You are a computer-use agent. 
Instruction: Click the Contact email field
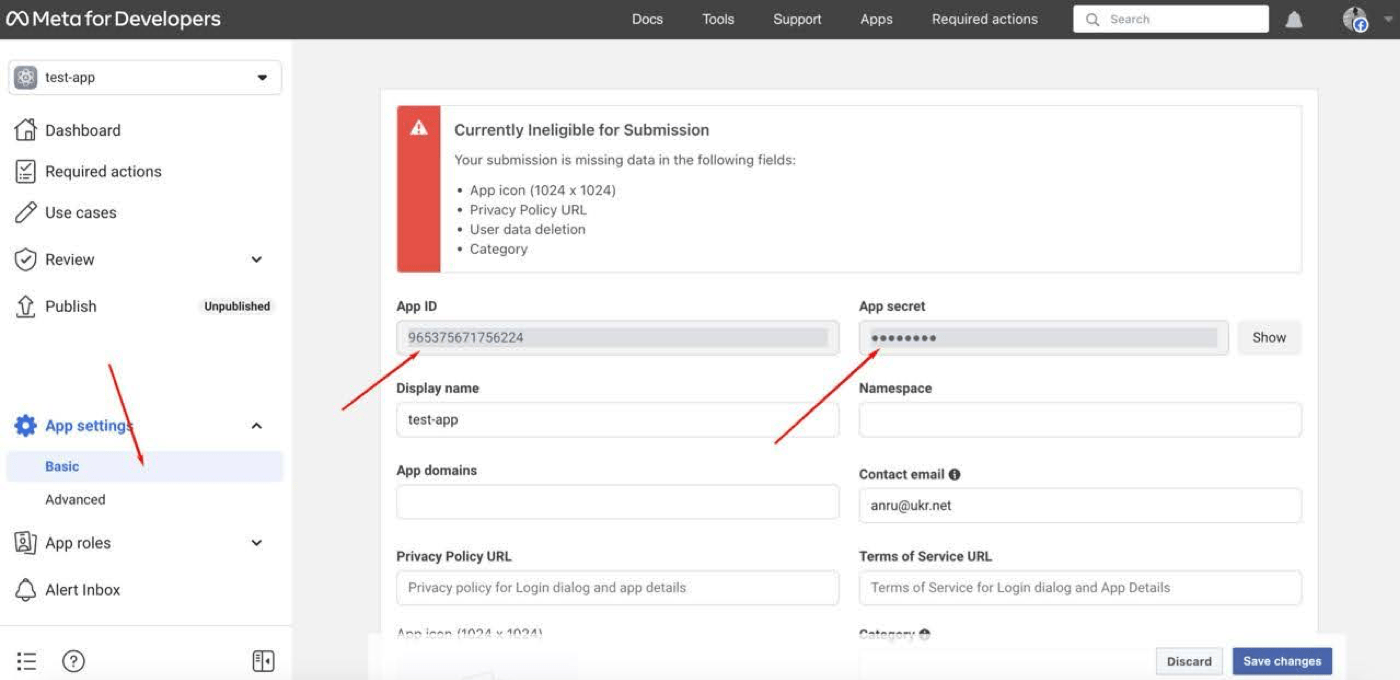pos(1080,505)
